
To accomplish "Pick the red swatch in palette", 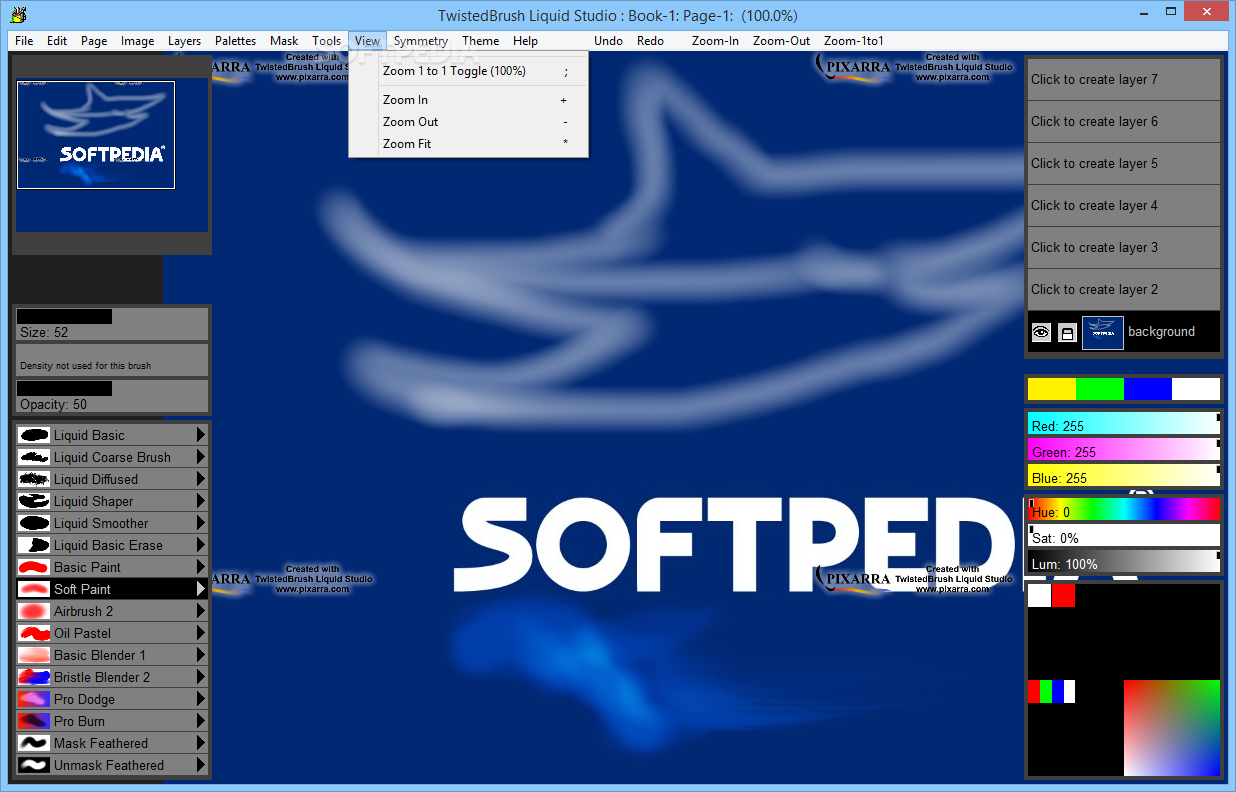I will (1064, 596).
